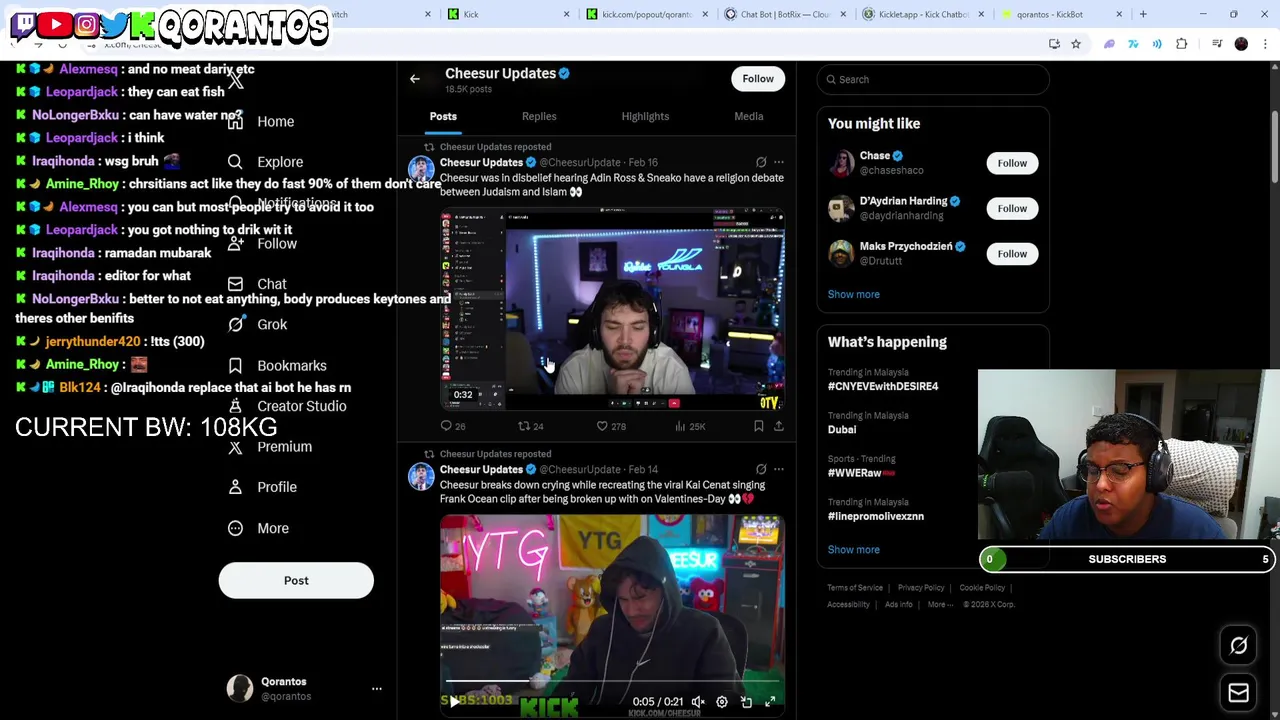Switch to the Chat Bot BotRix browser tab

785,14
